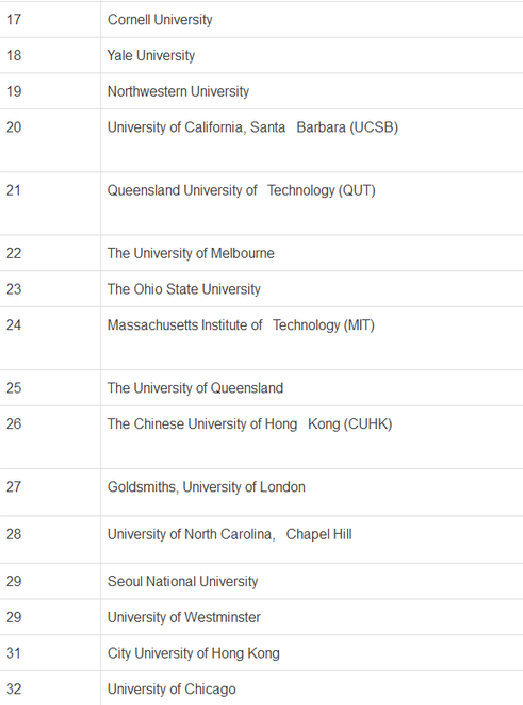The image size is (523, 705).
Task: Click University of California, Santa Barbara (UCSB)
Action: pyautogui.click(x=253, y=128)
